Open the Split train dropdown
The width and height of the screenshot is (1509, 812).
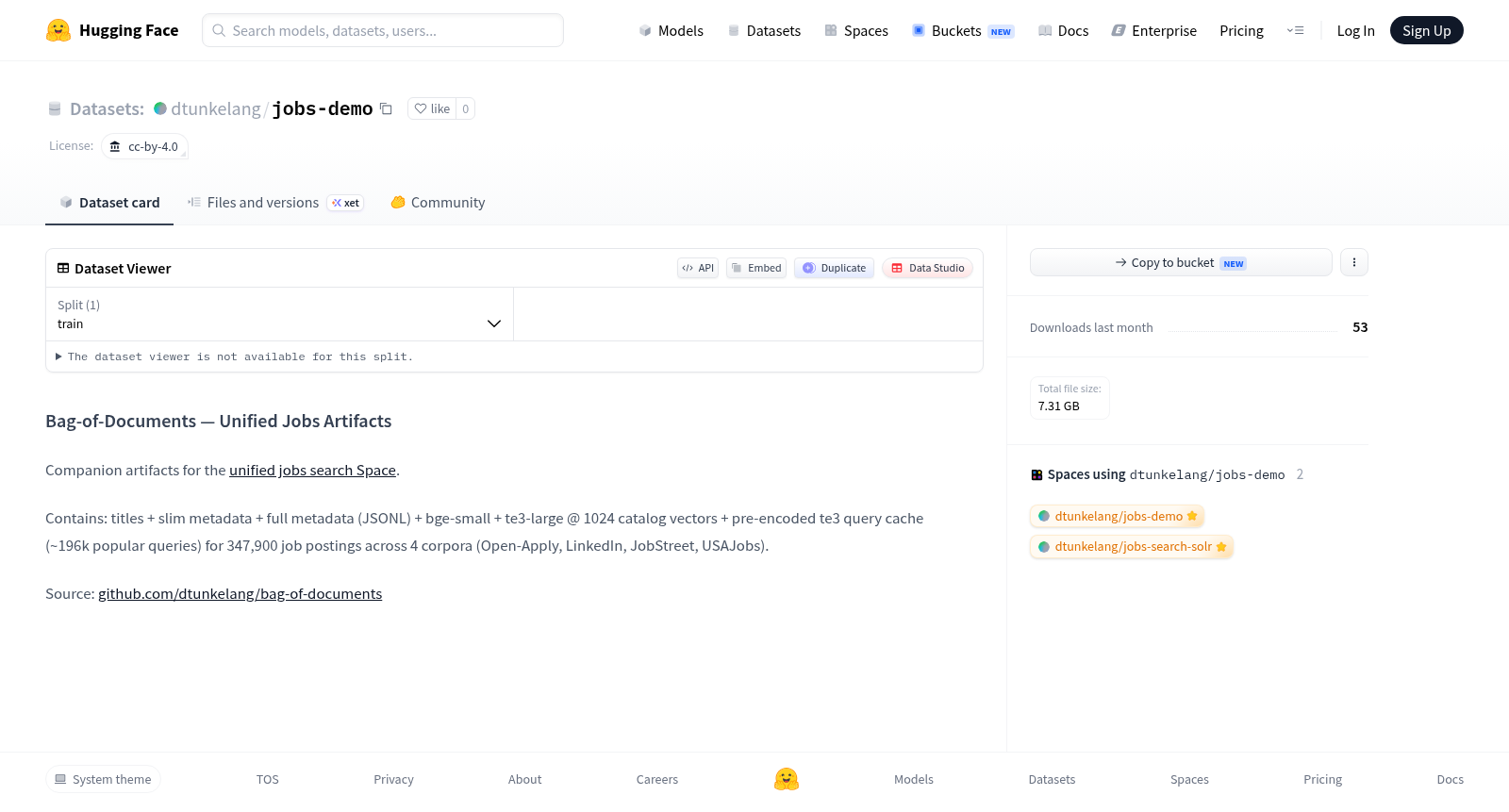pos(280,314)
